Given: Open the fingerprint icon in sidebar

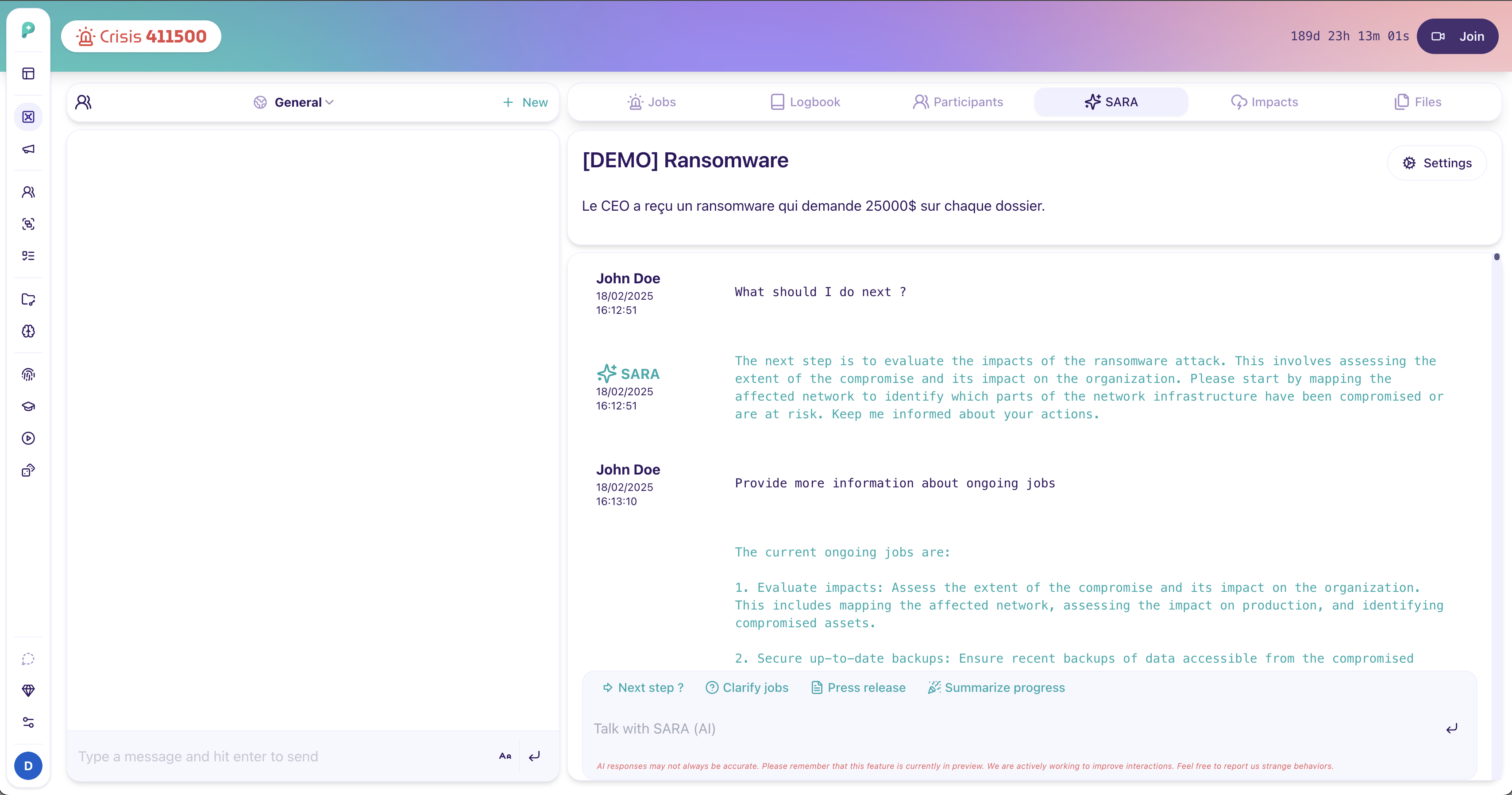Looking at the screenshot, I should click(x=28, y=374).
